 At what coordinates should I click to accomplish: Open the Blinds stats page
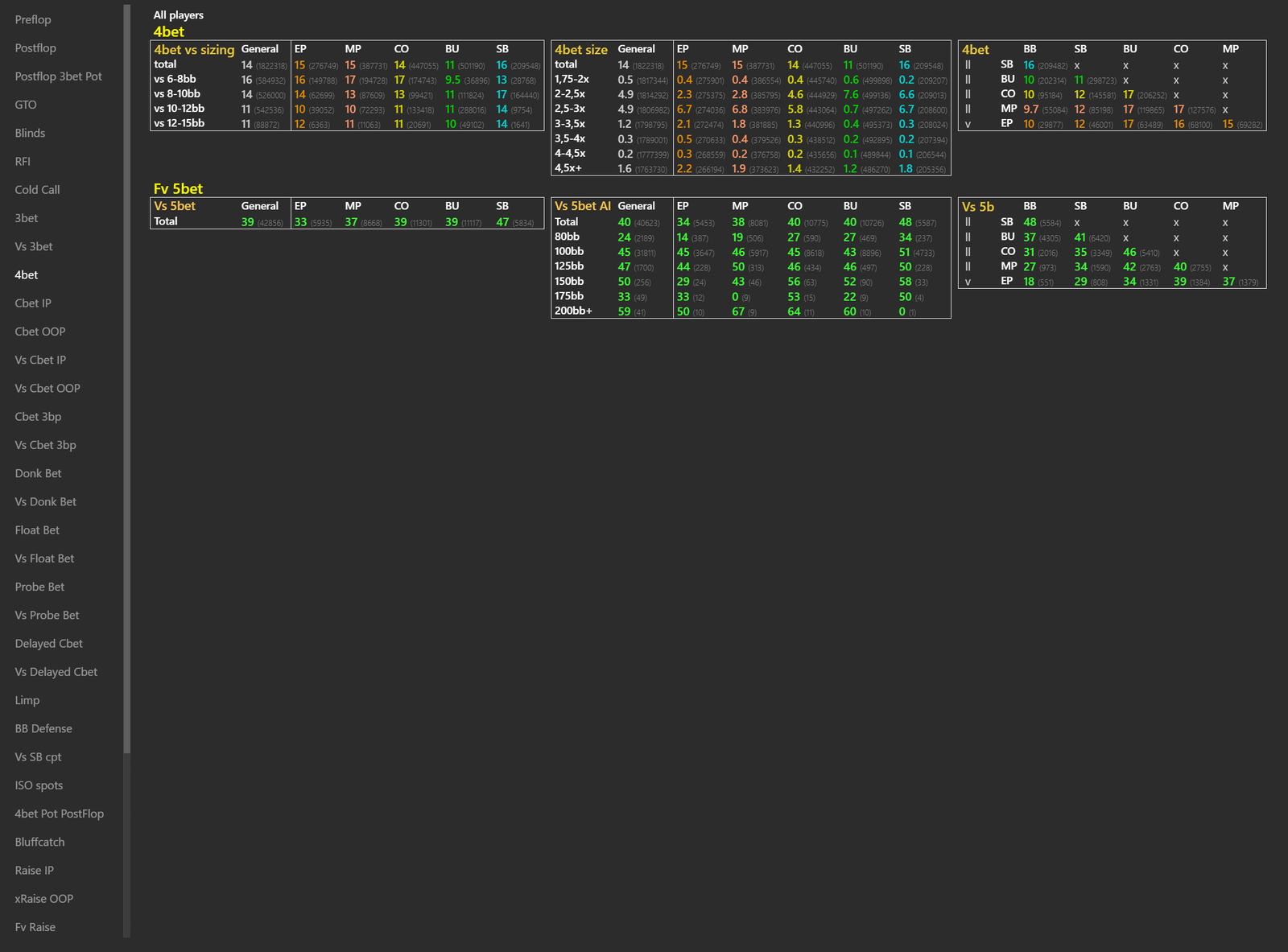pyautogui.click(x=30, y=133)
